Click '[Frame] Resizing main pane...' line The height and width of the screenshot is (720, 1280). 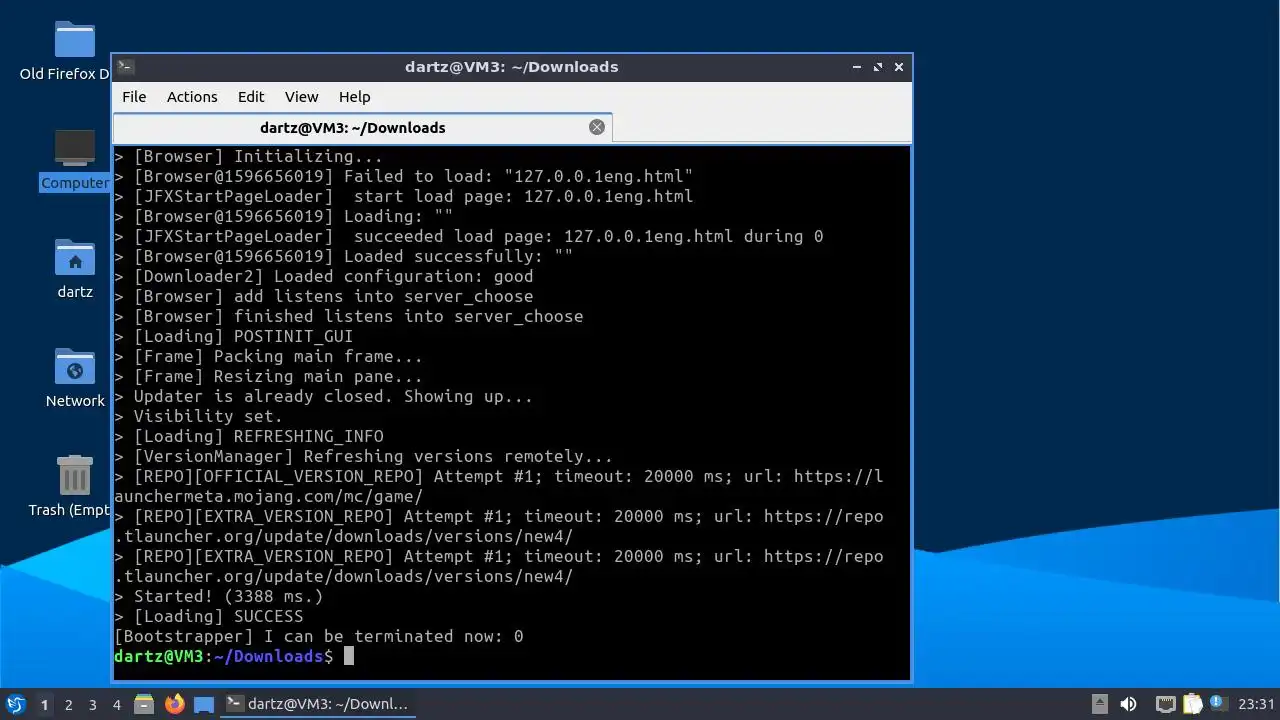click(x=268, y=376)
